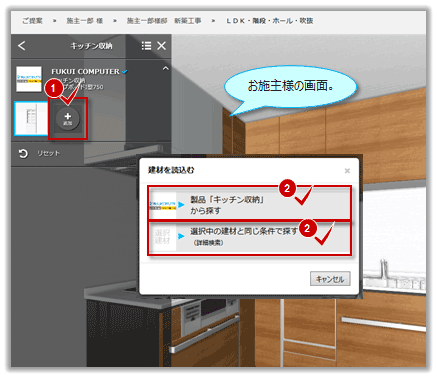Close the キッチン収納 panel with X
Screen dimensions: 437x378
(161, 46)
